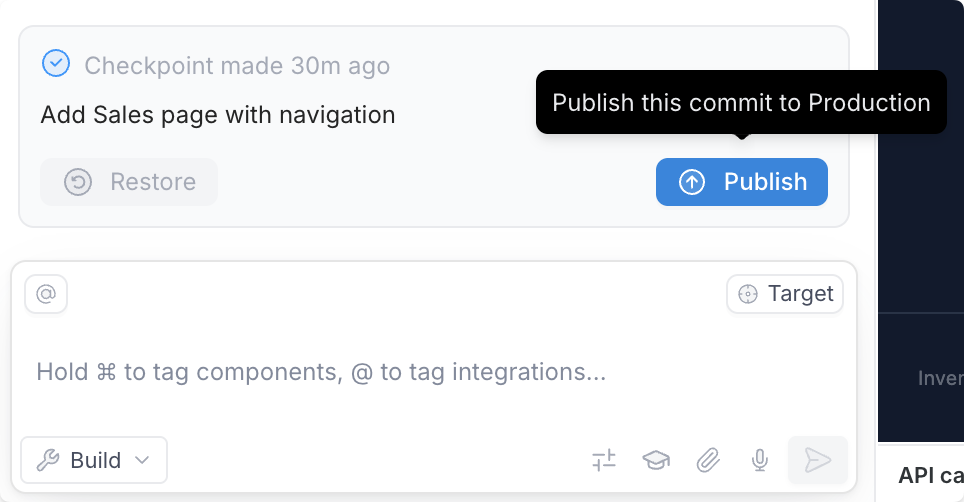Click the @ mention integrations icon

pyautogui.click(x=46, y=294)
